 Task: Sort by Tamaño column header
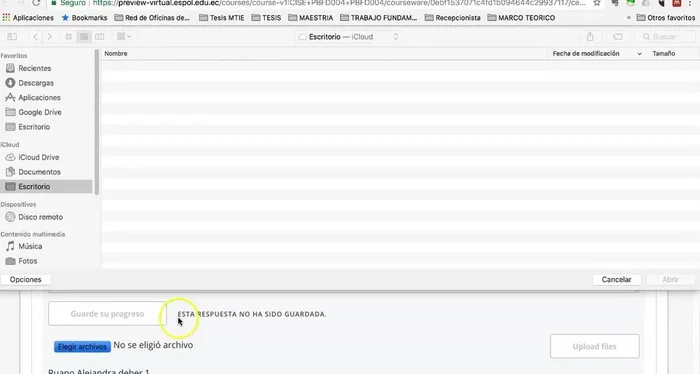point(663,53)
